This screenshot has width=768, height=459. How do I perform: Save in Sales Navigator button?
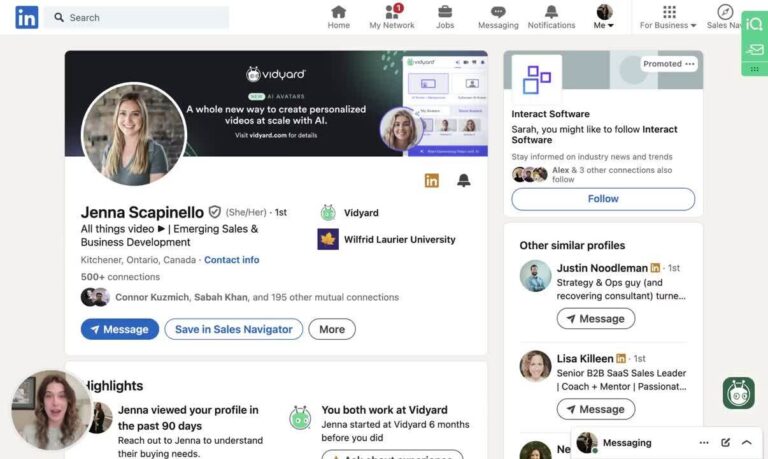[x=233, y=329]
